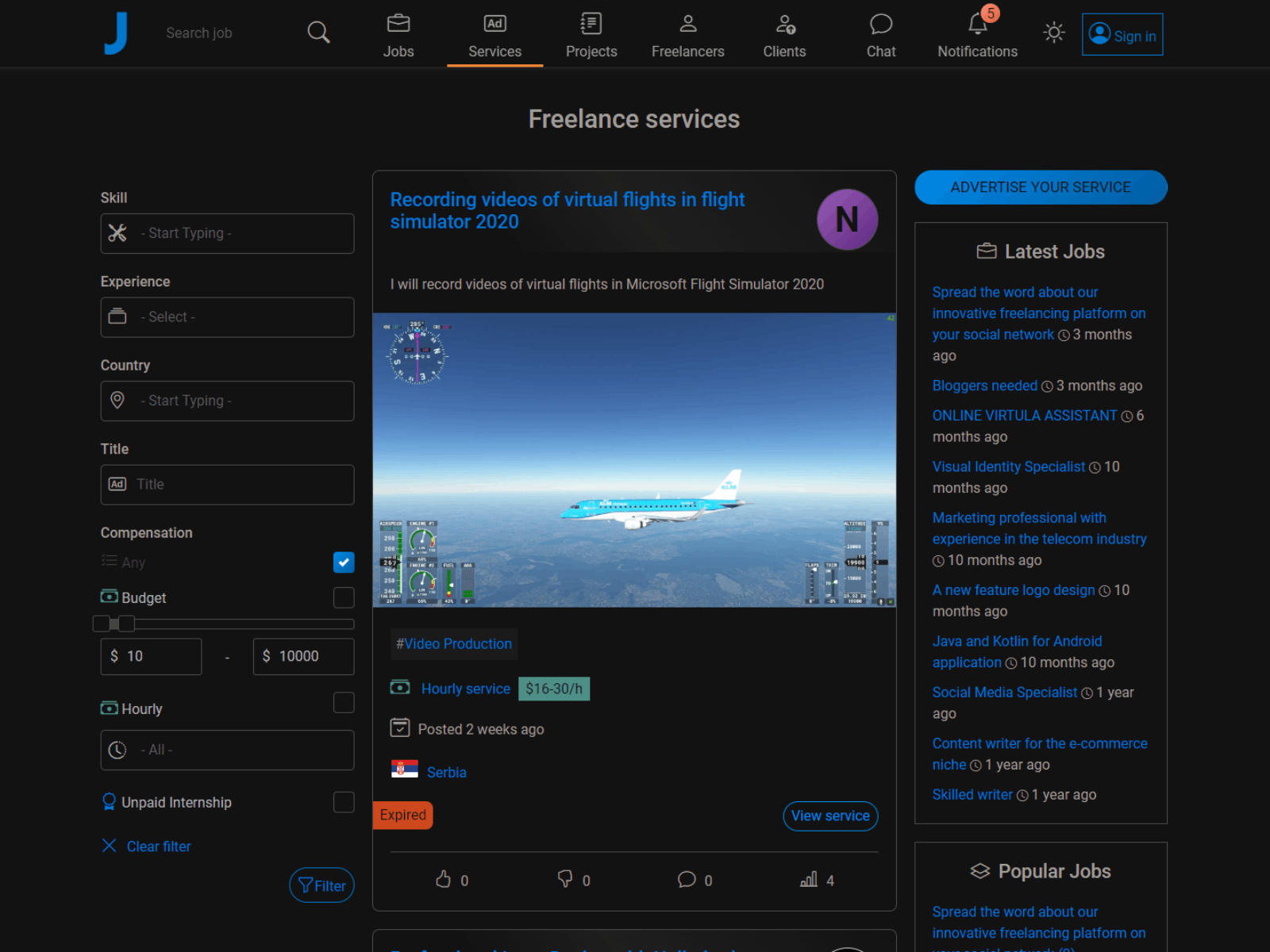Apply filters with the Filter button
Viewport: 1270px width, 952px height.
point(321,885)
